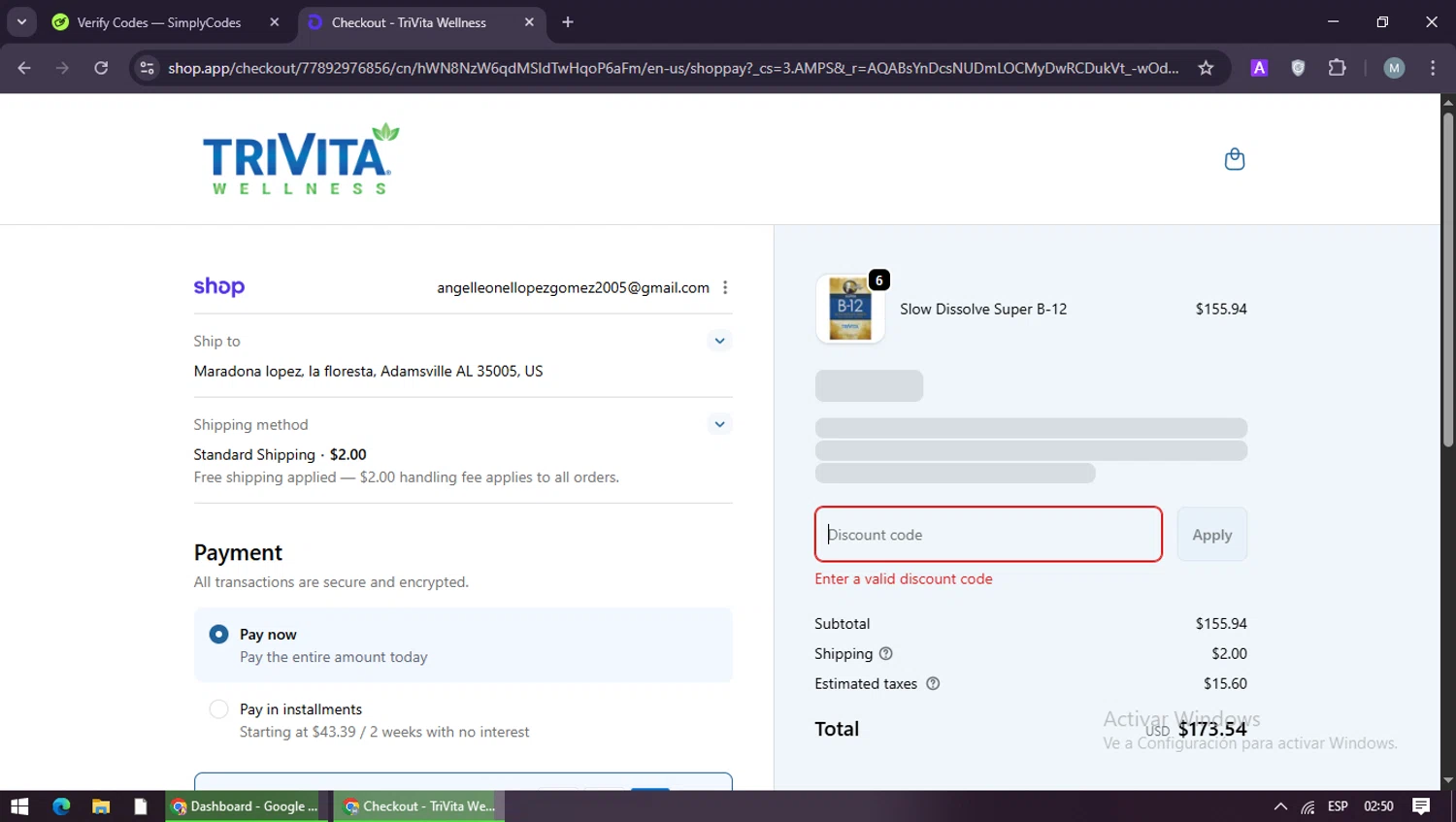This screenshot has width=1456, height=822.
Task: Select the Pay now radio option
Action: coord(219,634)
